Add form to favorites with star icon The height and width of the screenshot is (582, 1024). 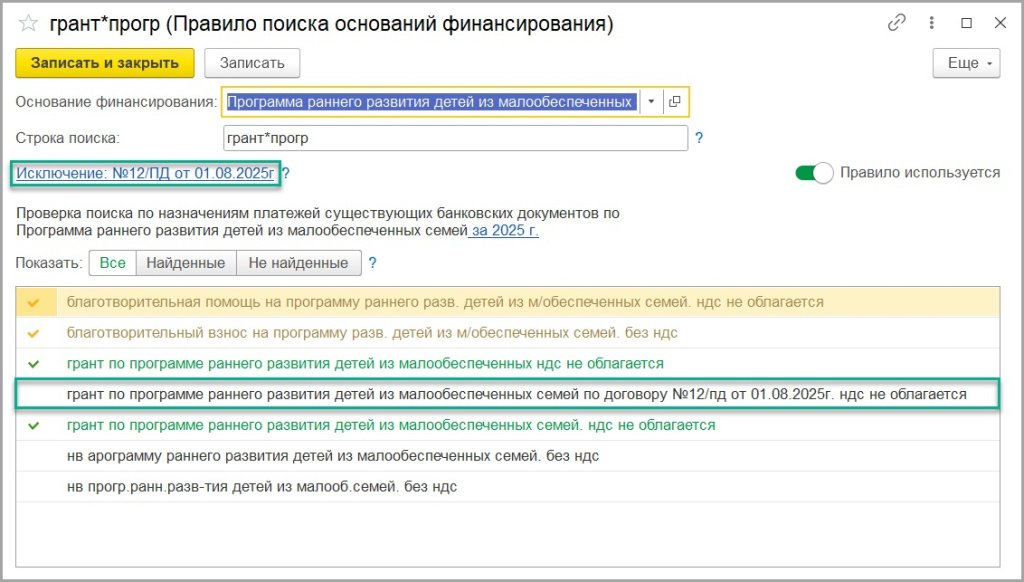[x=28, y=23]
